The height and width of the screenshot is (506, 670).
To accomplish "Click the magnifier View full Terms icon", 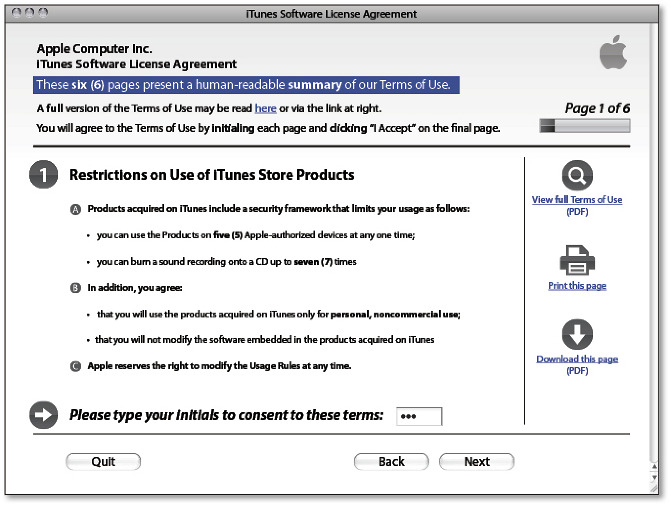I will (577, 175).
